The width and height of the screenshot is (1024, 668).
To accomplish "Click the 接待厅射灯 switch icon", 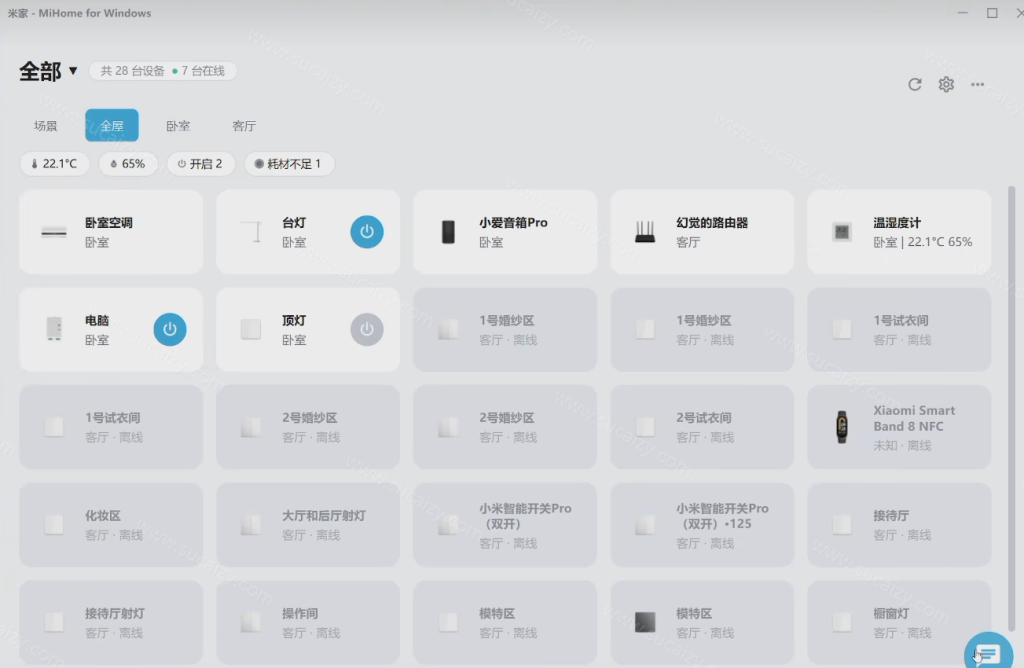I will pos(54,622).
